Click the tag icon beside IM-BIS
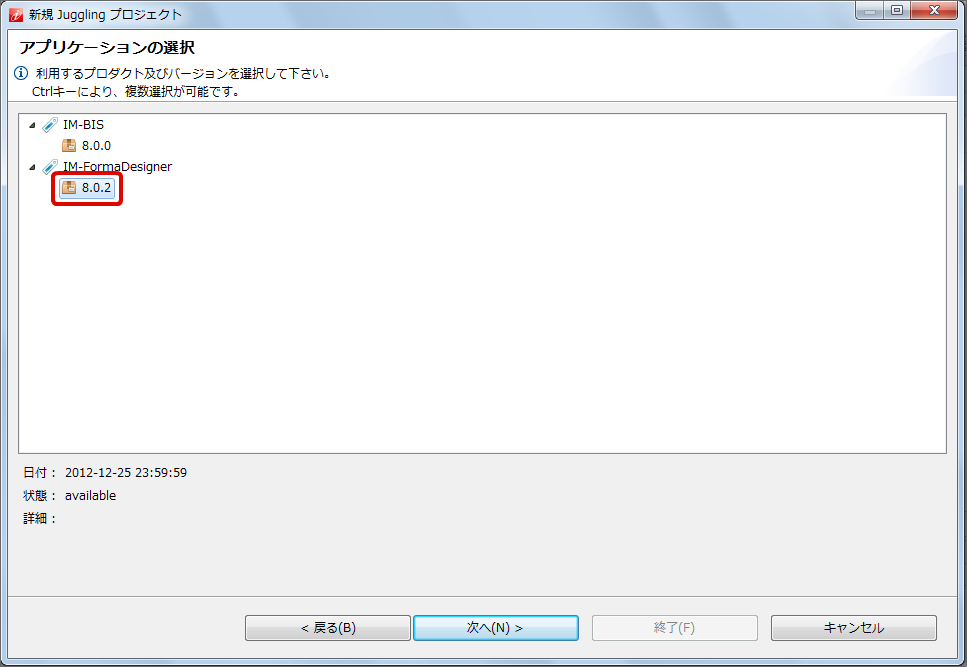 tap(50, 125)
